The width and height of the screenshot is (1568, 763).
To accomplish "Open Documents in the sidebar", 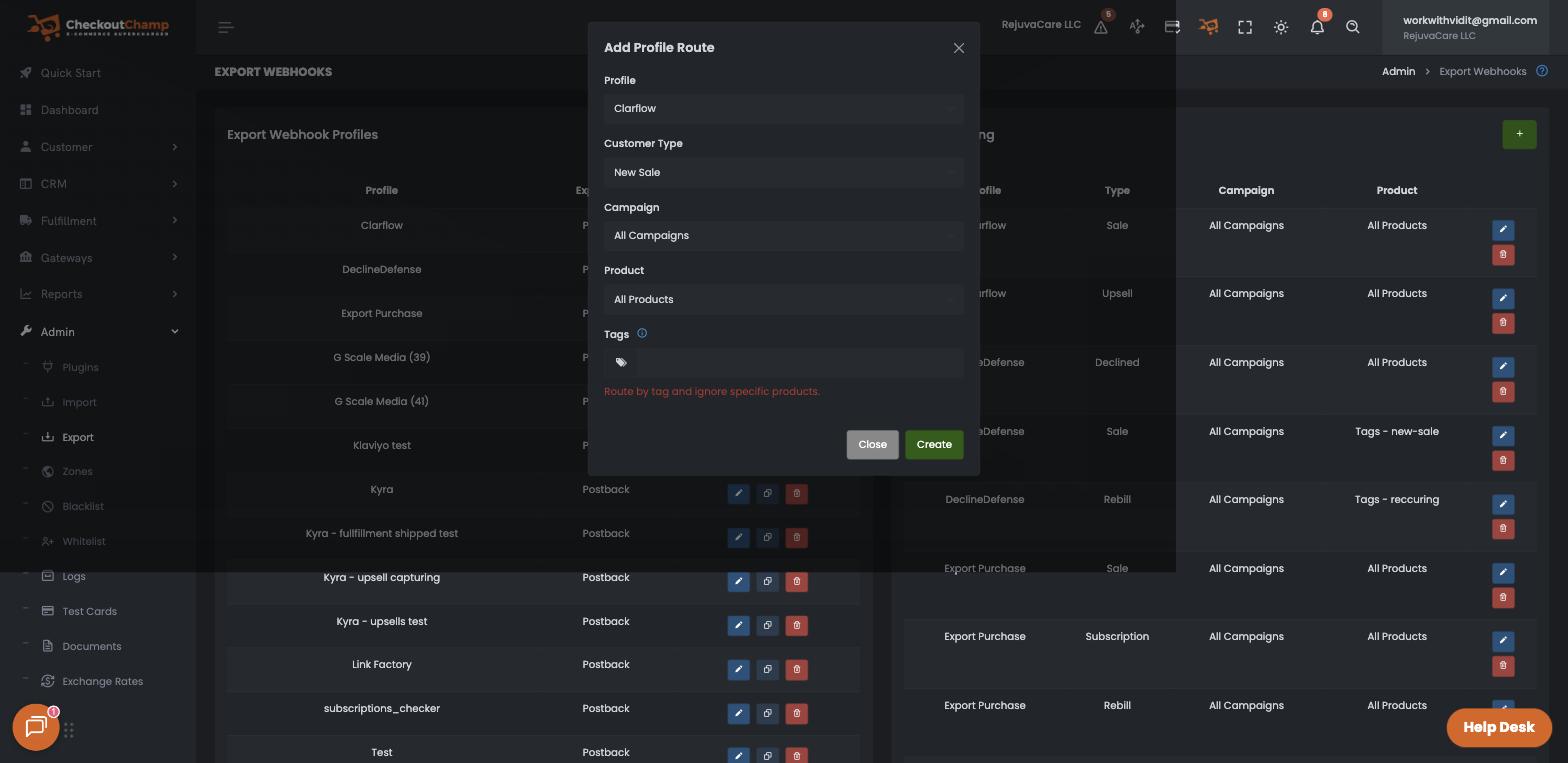I will 91,646.
